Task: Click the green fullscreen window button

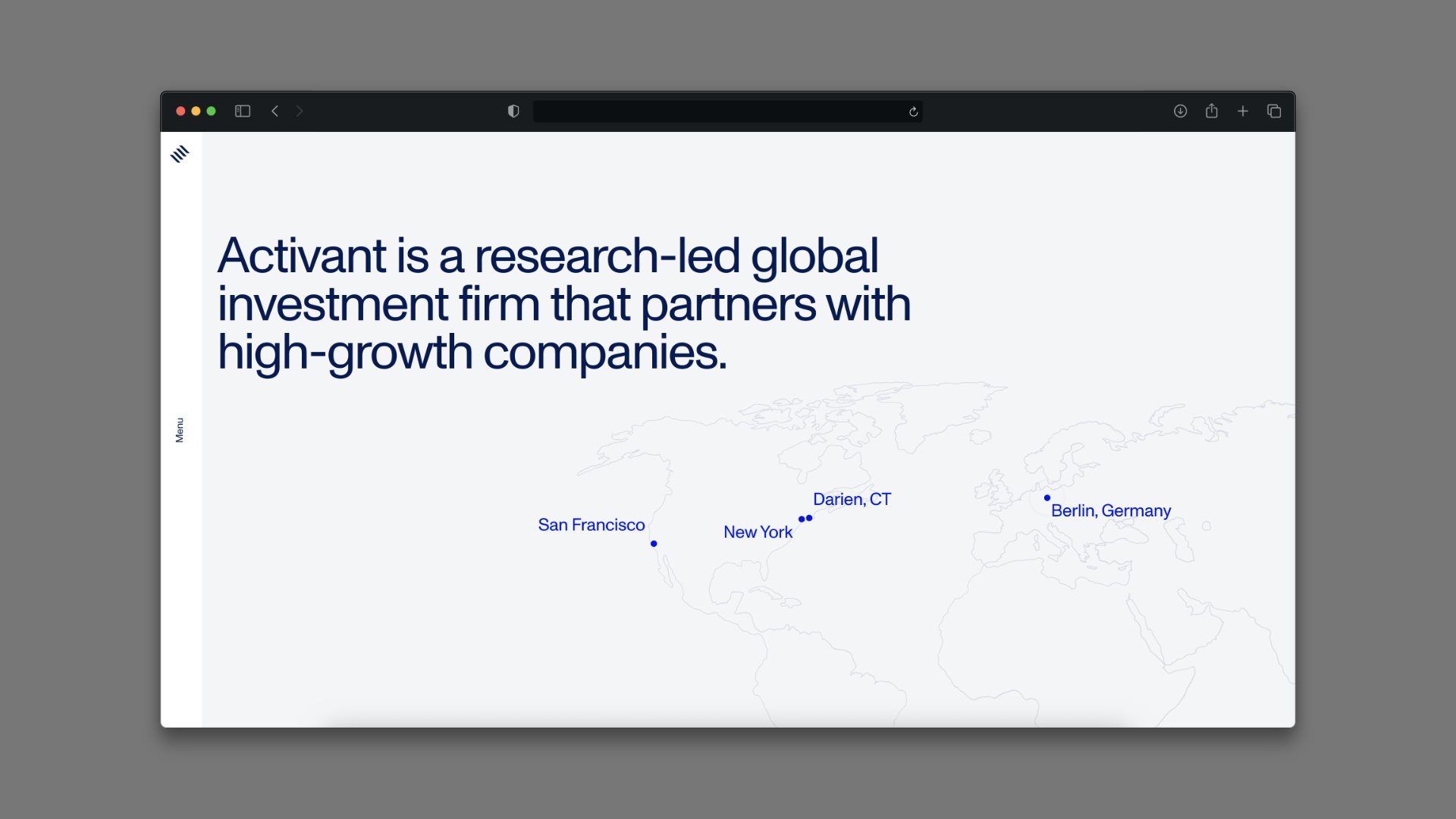Action: 211,111
